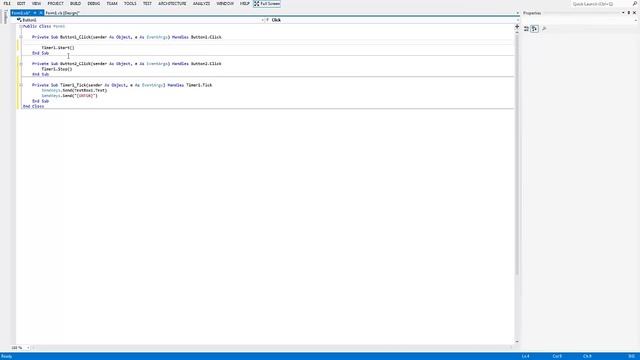Viewport: 640px width, 360px height.
Task: Open the Click method name dropdown
Action: pos(393,20)
